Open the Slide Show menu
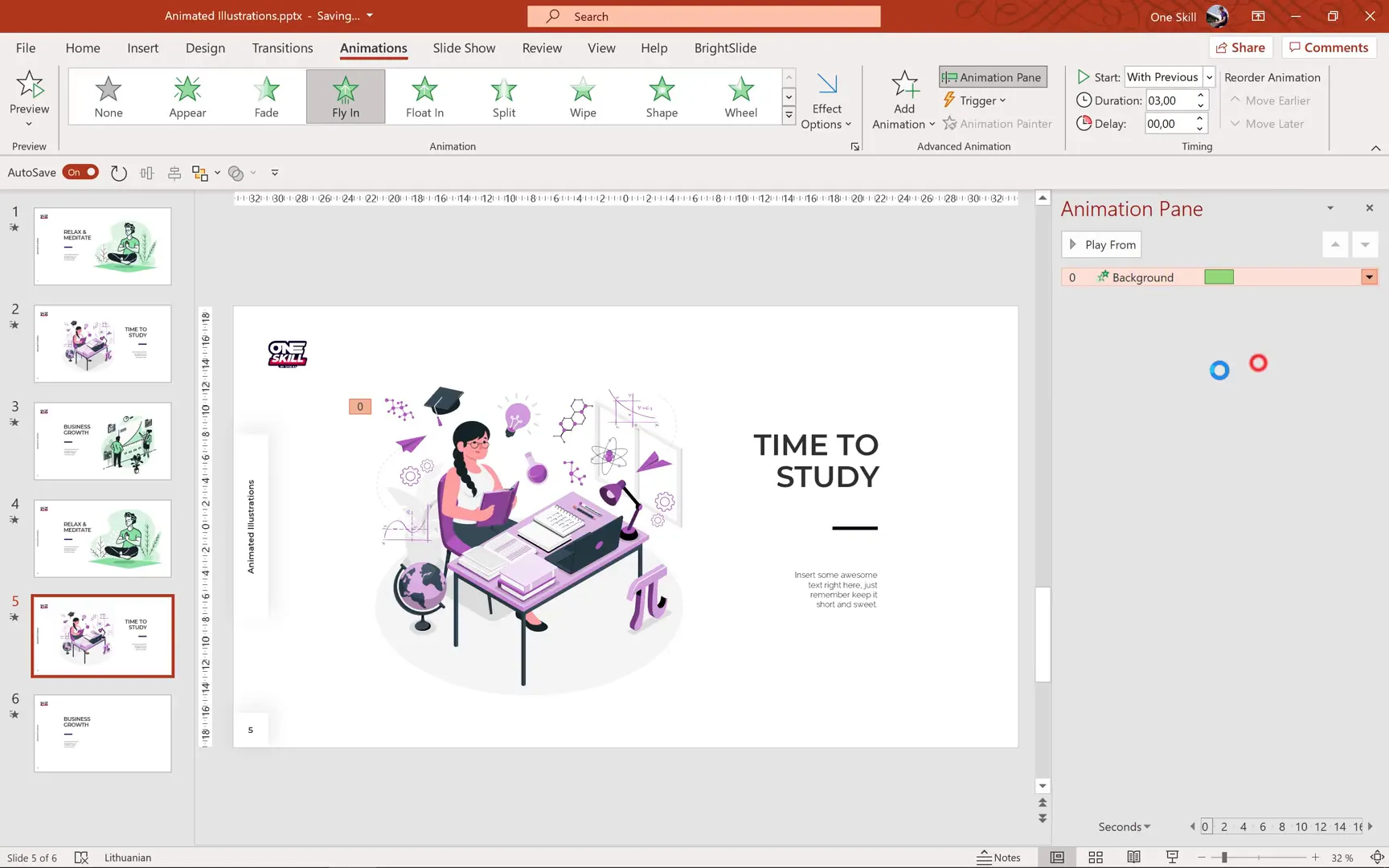This screenshot has width=1389, height=868. 464,48
